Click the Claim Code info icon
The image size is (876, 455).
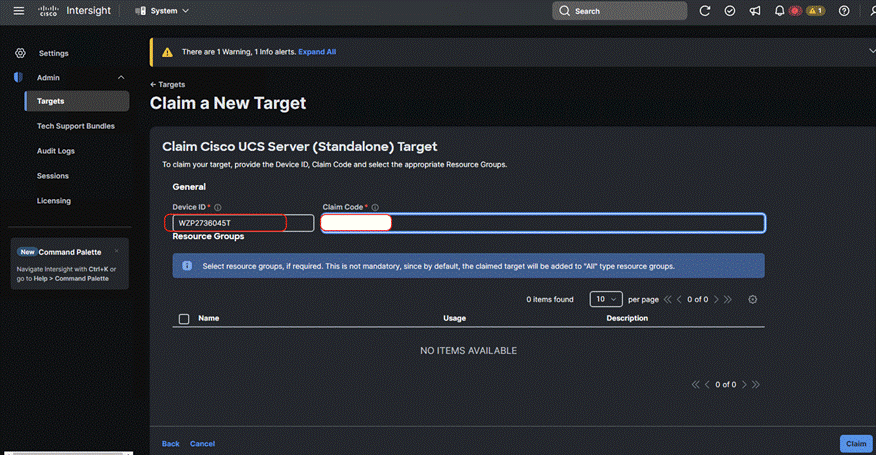coord(375,207)
